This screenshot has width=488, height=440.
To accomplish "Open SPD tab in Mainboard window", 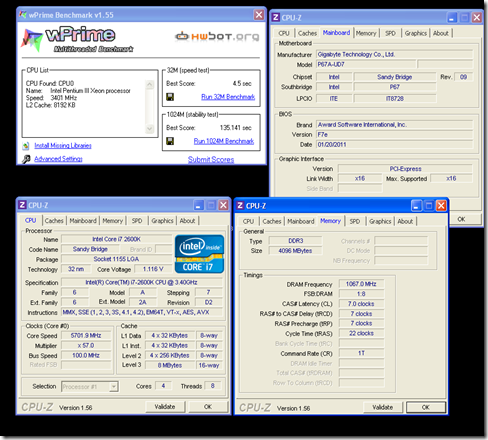I will tap(390, 33).
